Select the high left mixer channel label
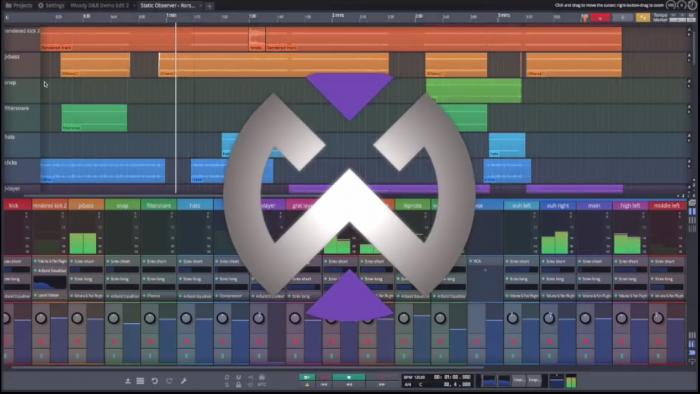Viewport: 700px width, 394px height. 630,205
